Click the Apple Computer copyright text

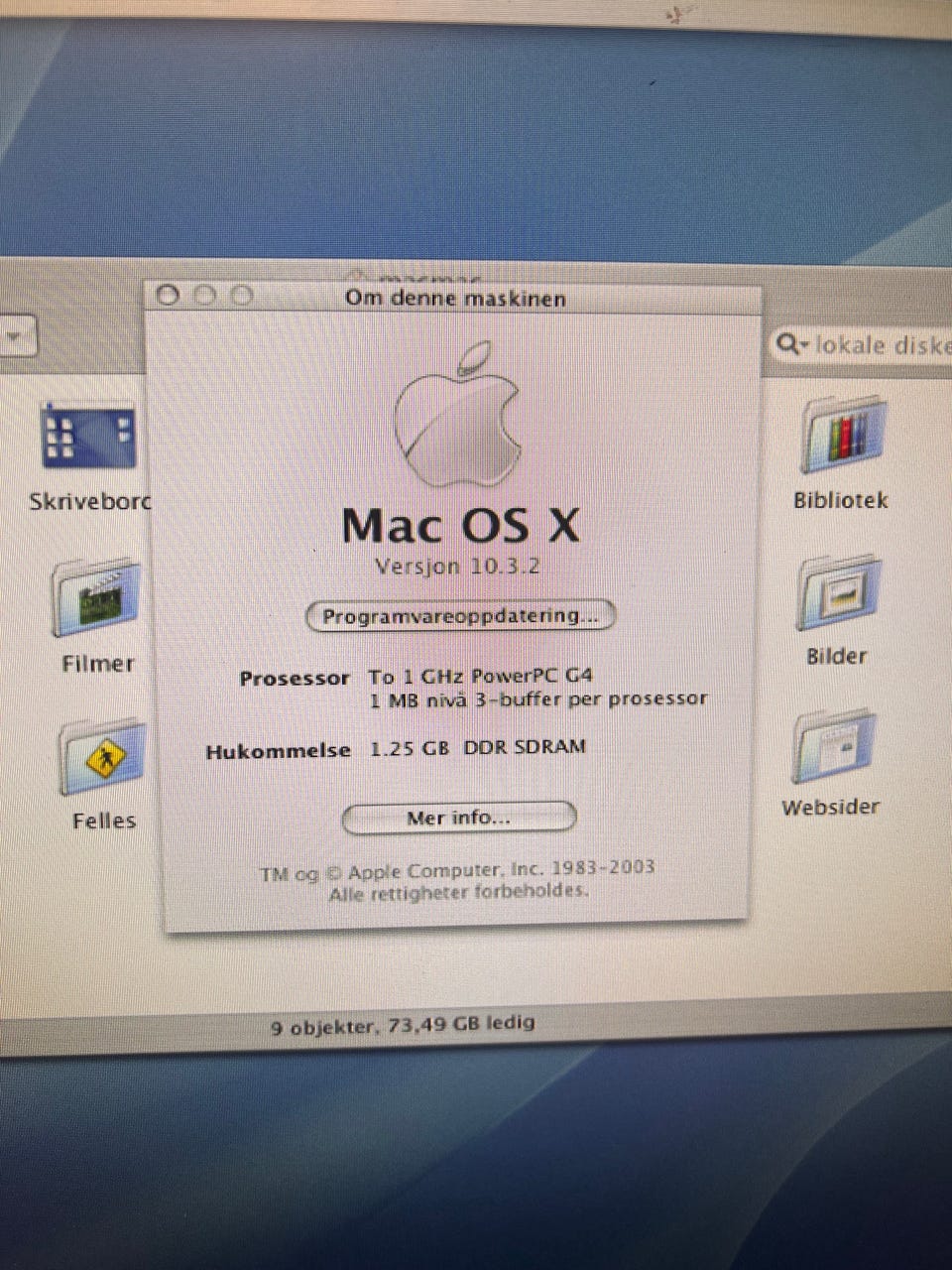(x=457, y=871)
